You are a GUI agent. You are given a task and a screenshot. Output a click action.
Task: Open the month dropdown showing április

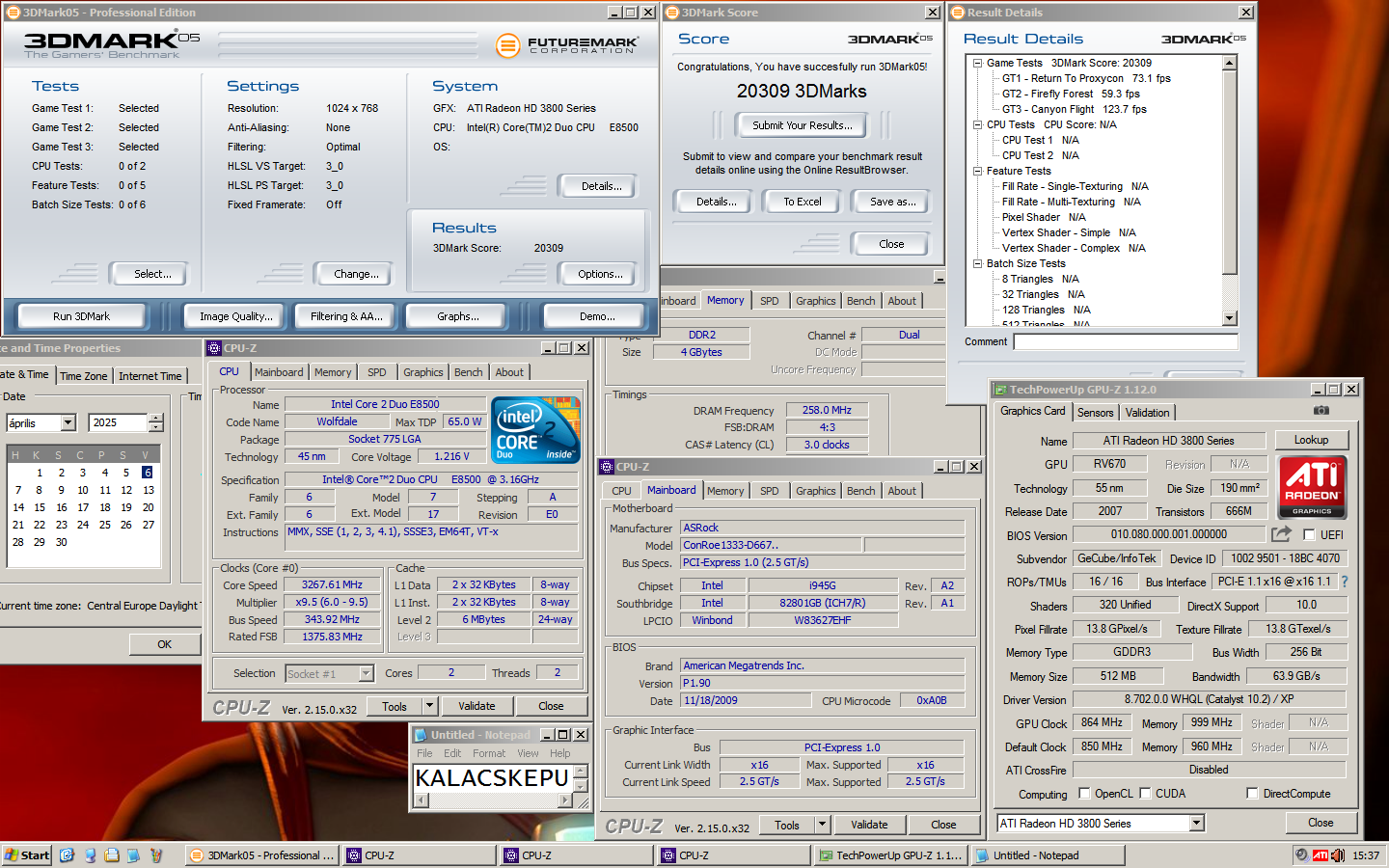pyautogui.click(x=68, y=422)
